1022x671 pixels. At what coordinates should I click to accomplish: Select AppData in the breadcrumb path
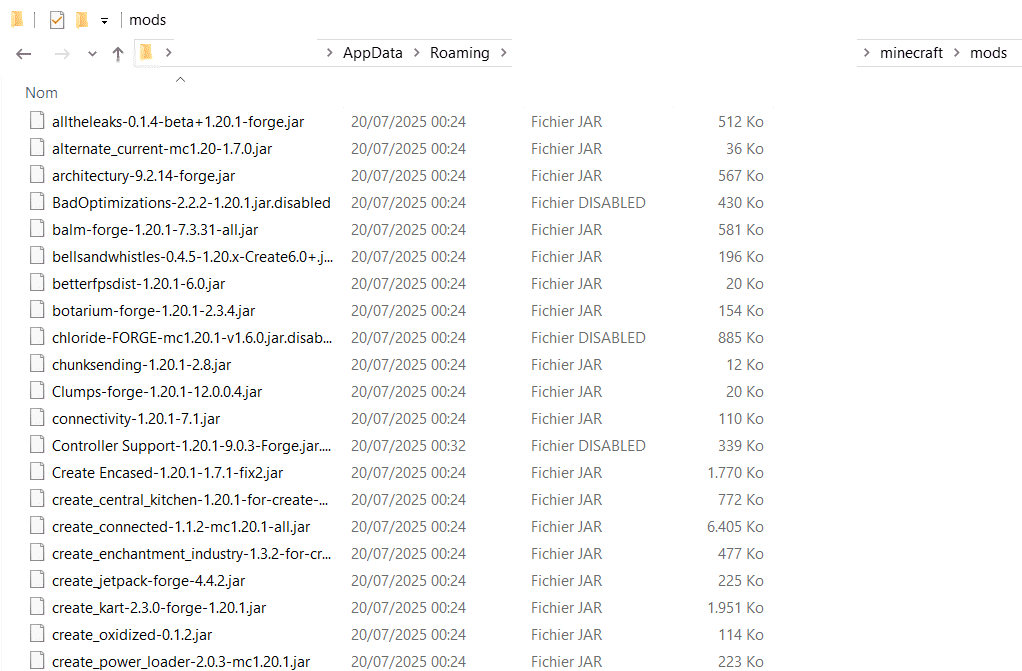click(x=373, y=53)
